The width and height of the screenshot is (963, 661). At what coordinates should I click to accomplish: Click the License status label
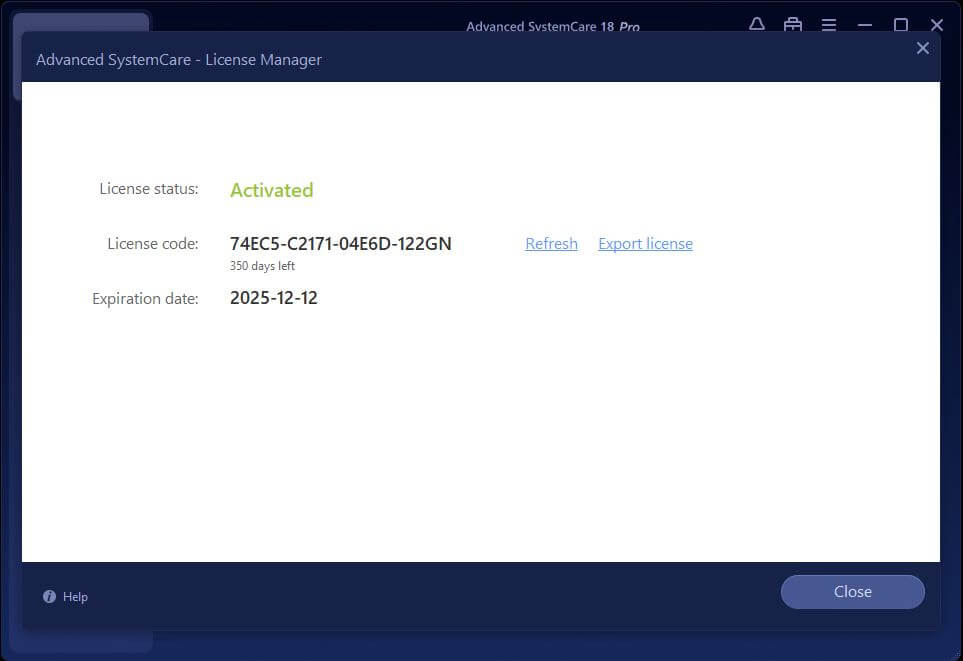pos(149,189)
